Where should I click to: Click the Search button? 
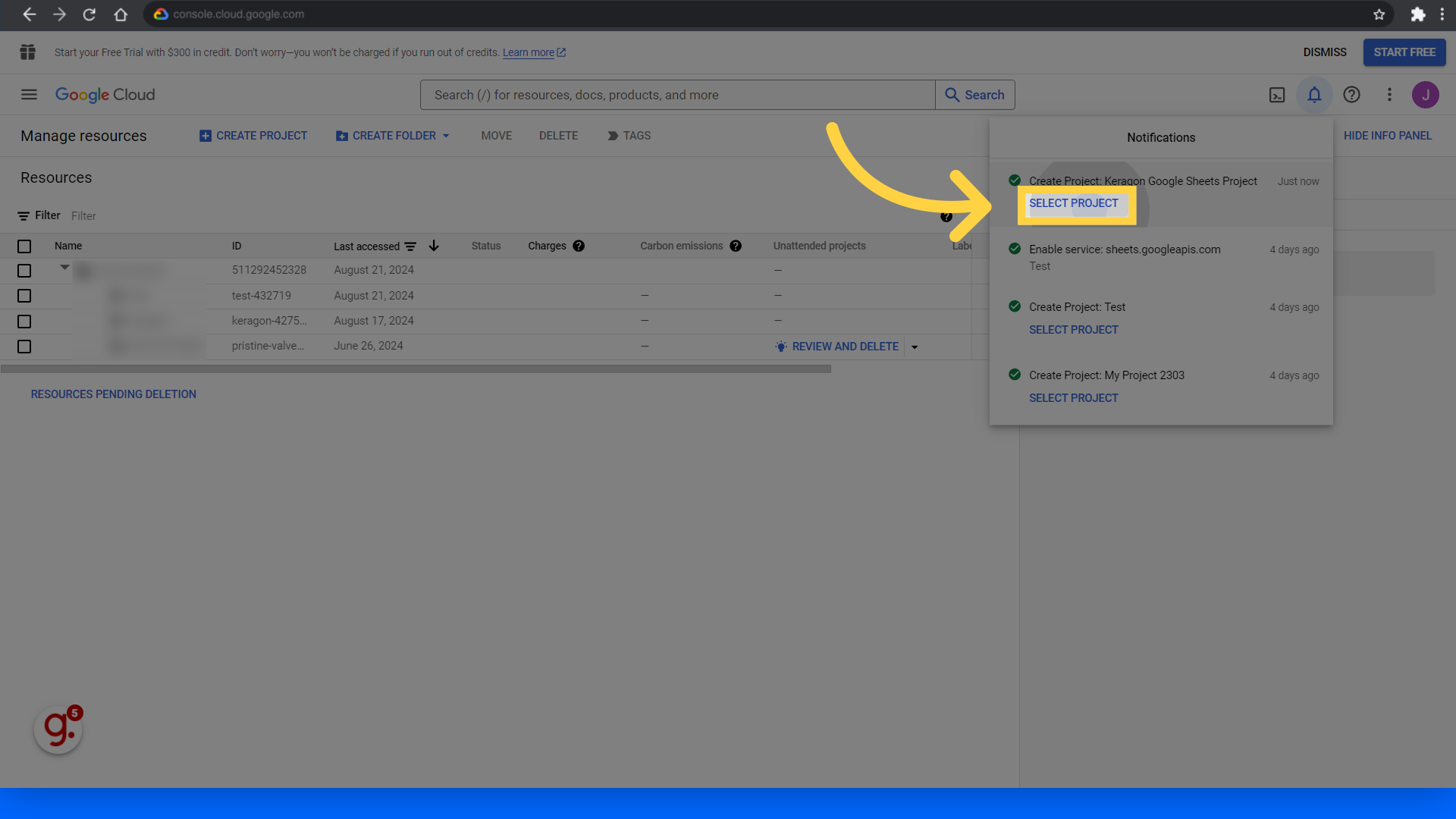click(x=975, y=95)
